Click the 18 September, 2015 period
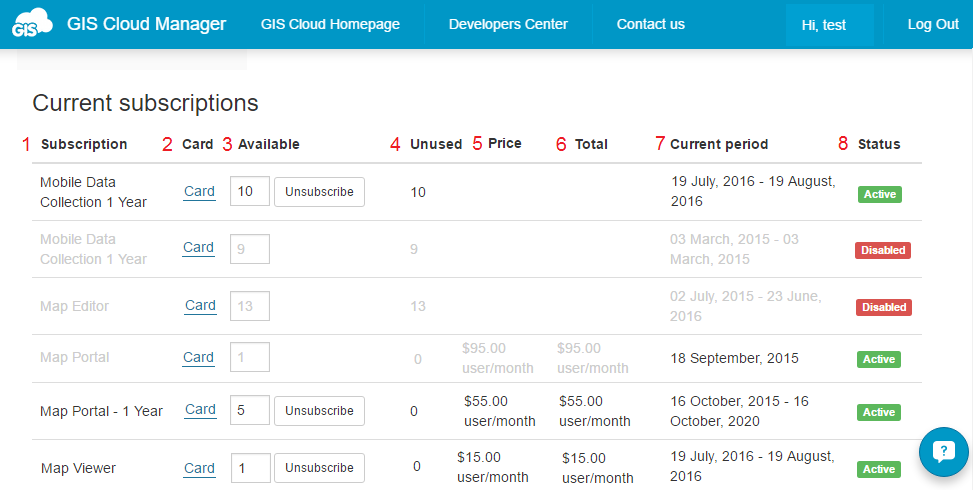 coord(734,358)
